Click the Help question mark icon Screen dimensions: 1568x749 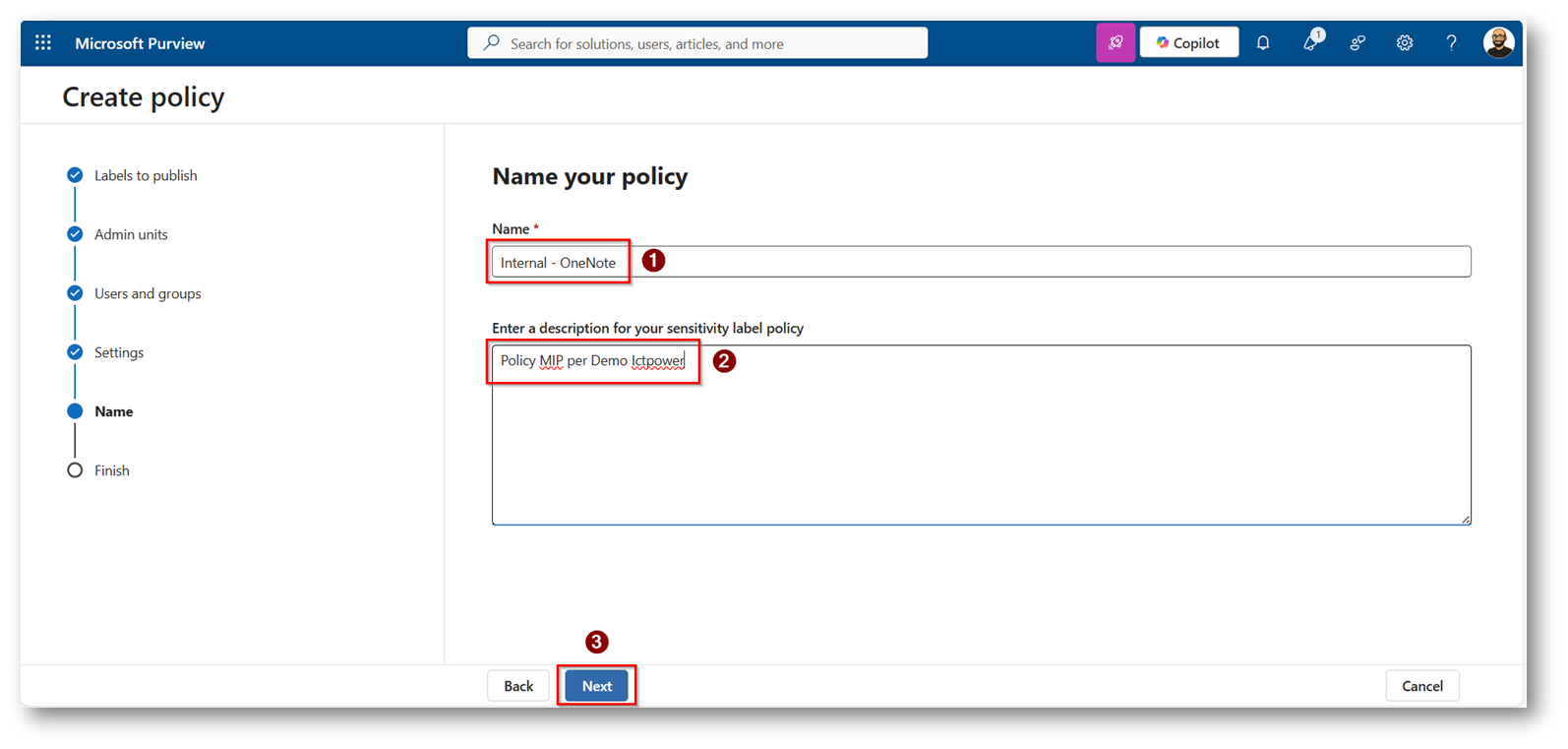click(x=1451, y=43)
